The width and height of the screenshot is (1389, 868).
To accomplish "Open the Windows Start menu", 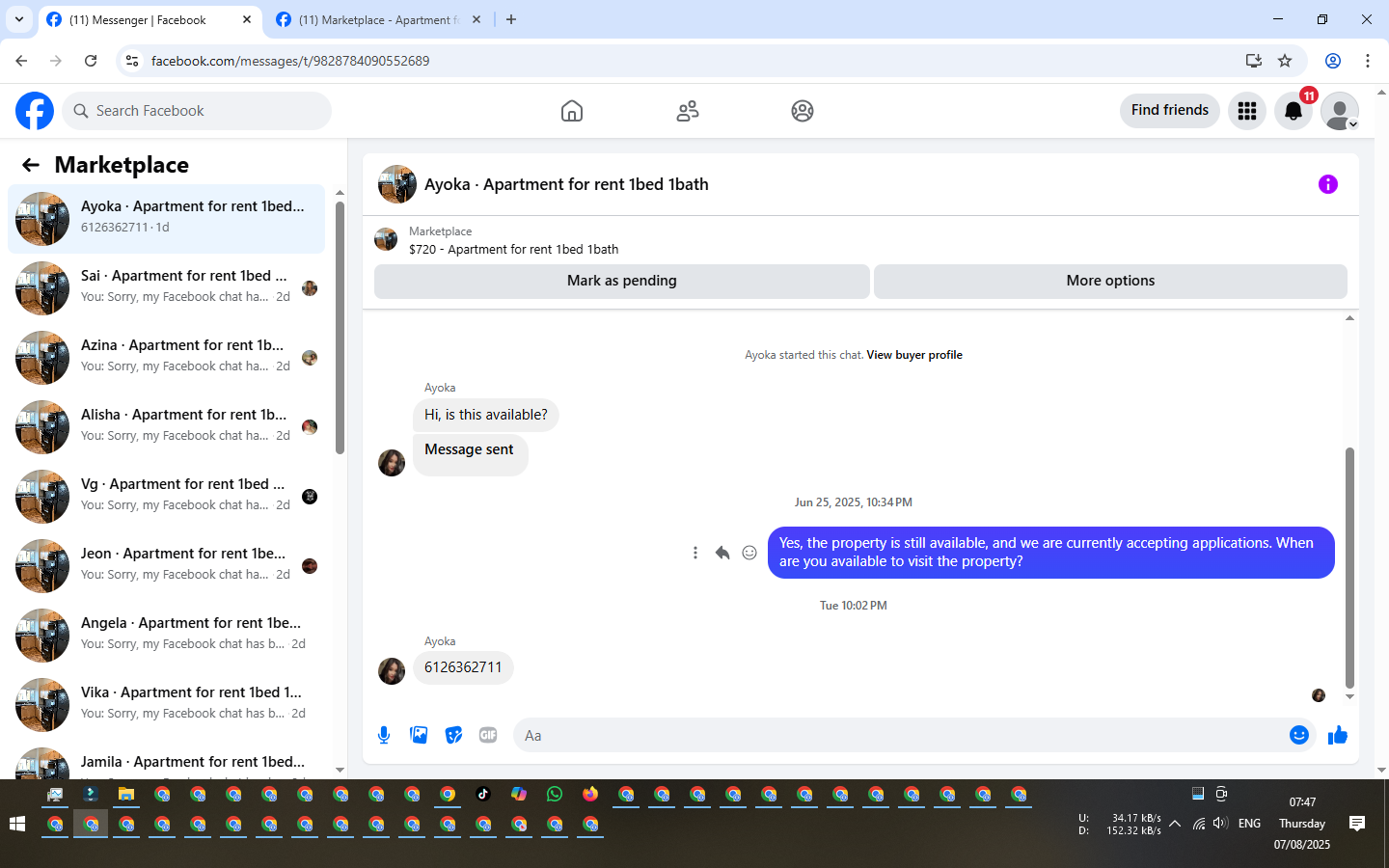I will (16, 824).
